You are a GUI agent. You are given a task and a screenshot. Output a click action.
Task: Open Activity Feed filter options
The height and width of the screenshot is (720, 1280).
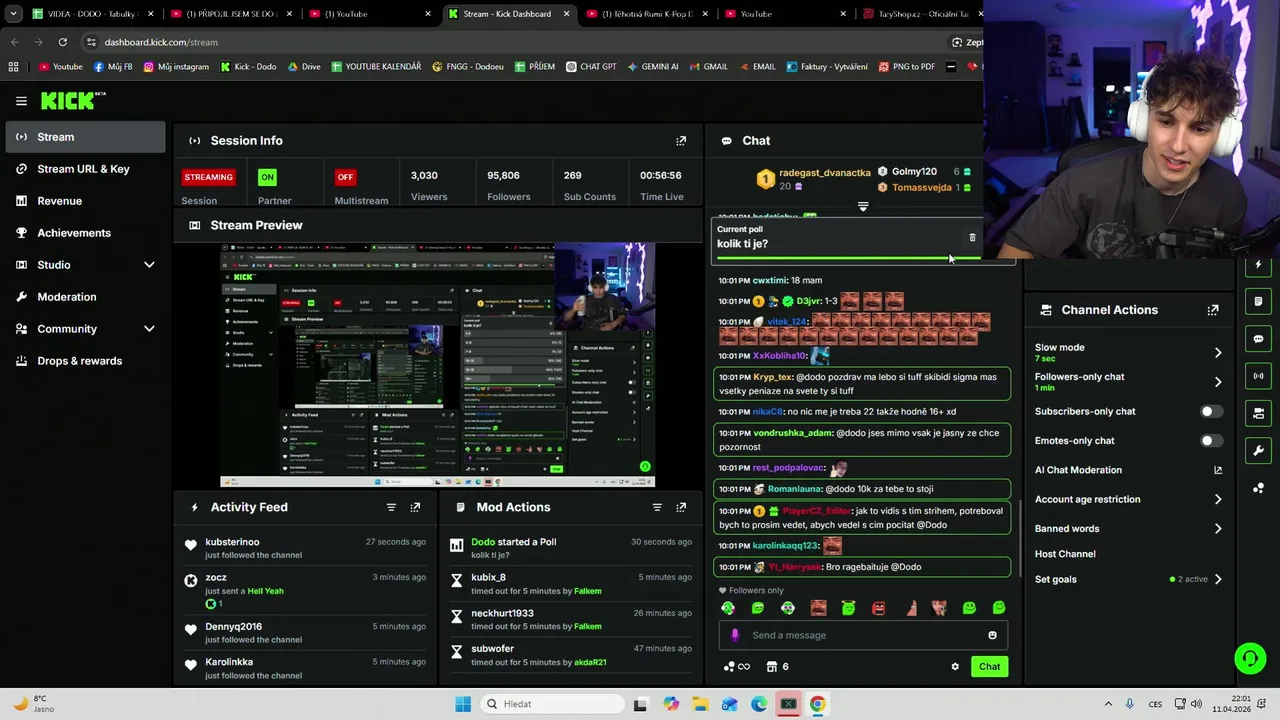point(391,507)
